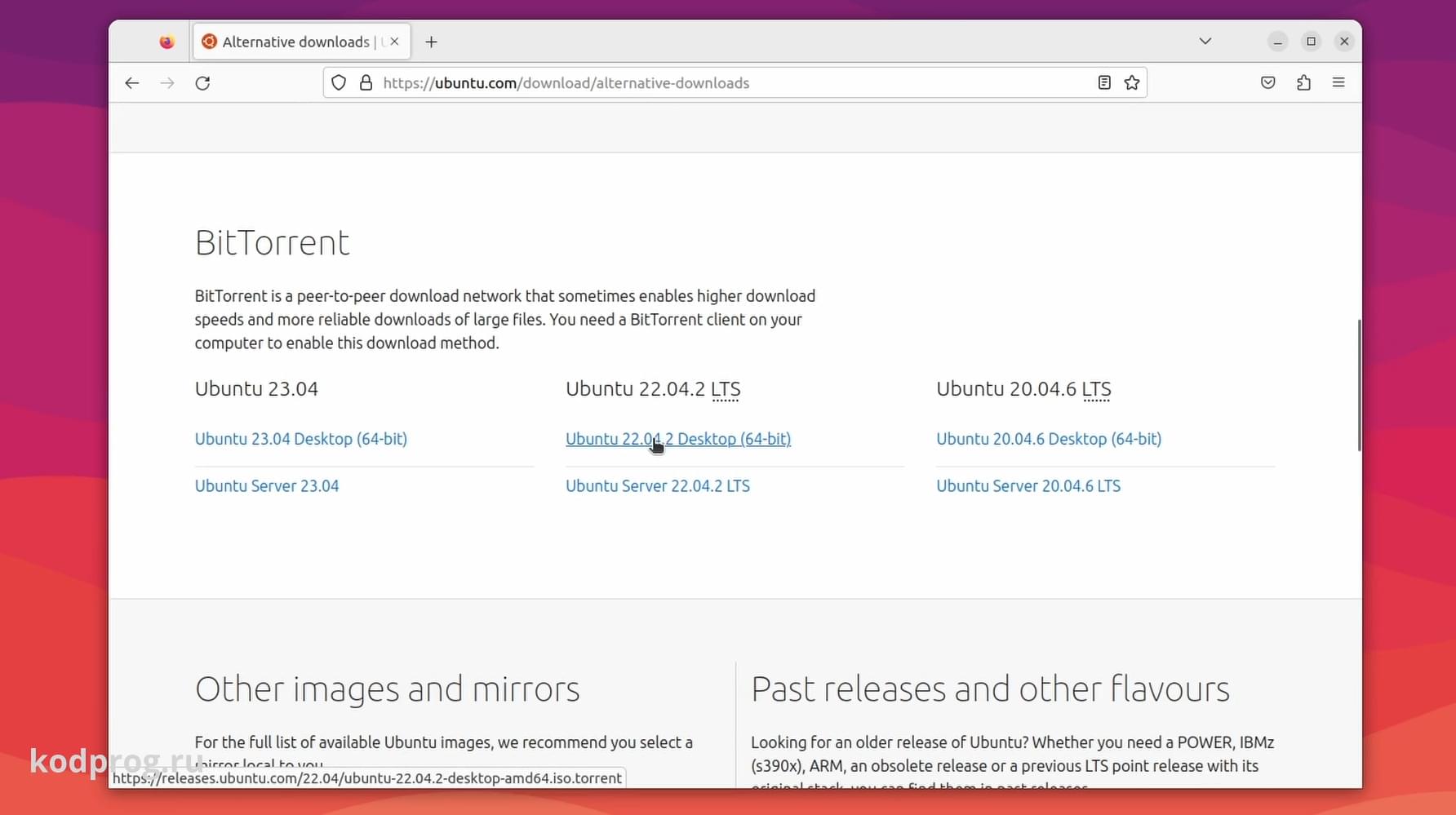Select the Alternative downloads tab

click(x=302, y=42)
